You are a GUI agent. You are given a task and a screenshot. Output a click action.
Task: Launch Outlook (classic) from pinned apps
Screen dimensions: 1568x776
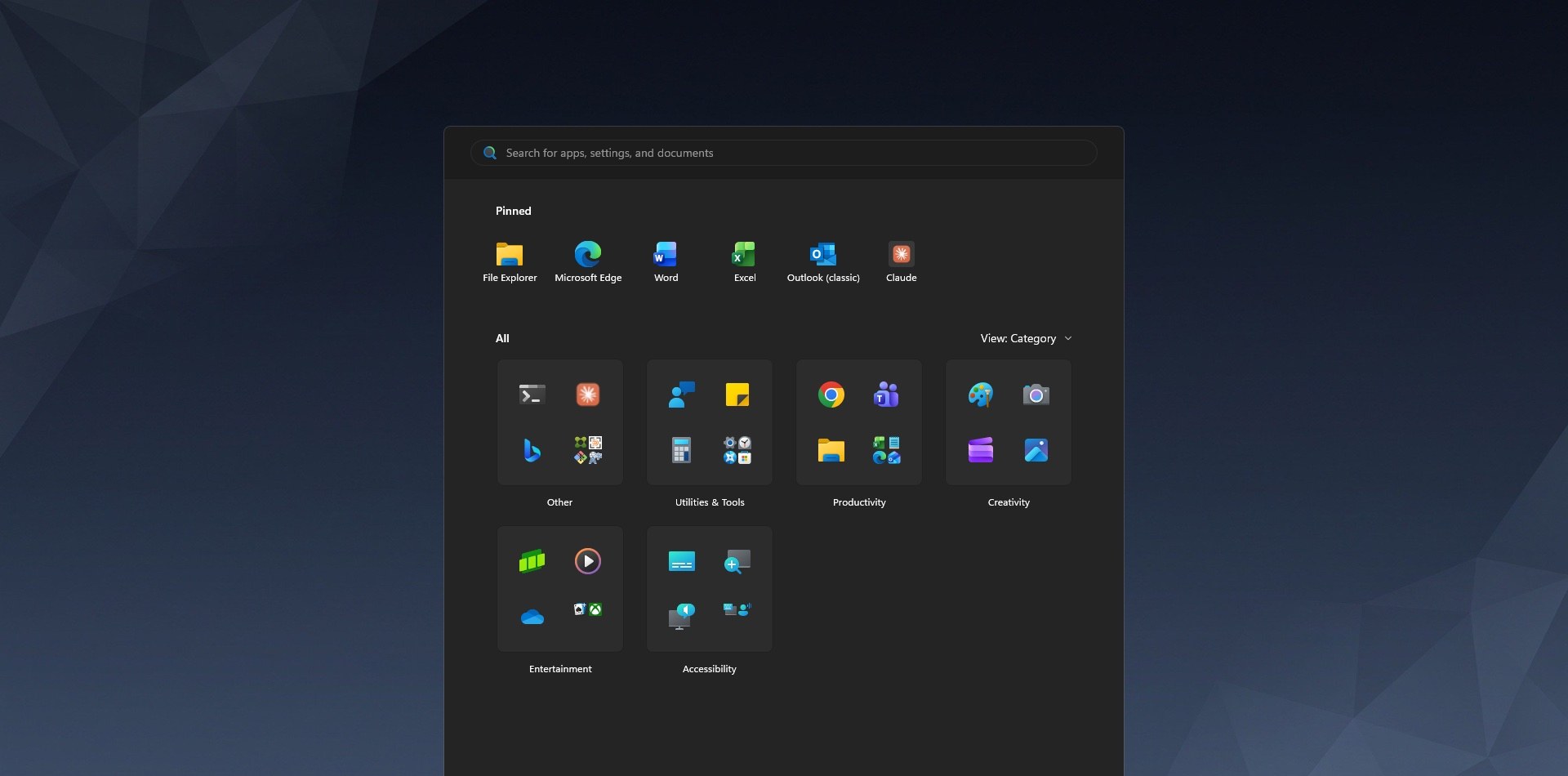[x=822, y=263]
